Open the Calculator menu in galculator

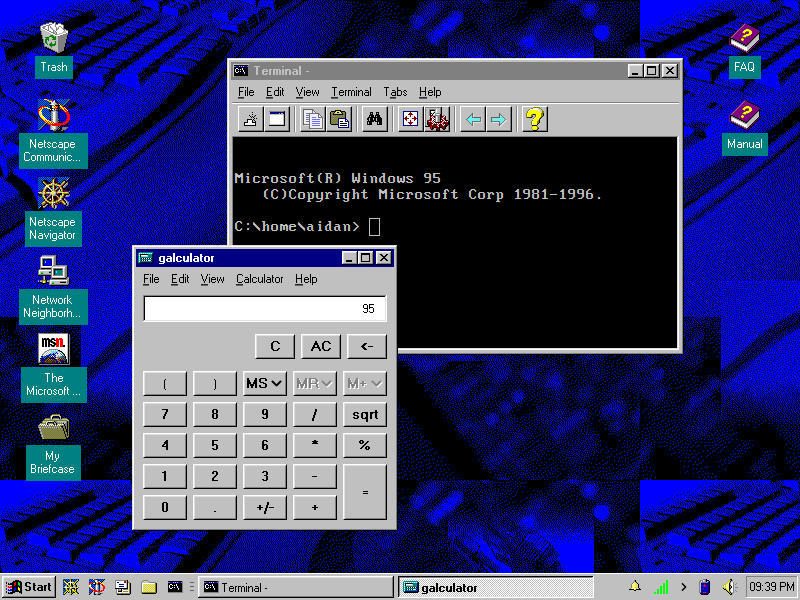point(259,279)
